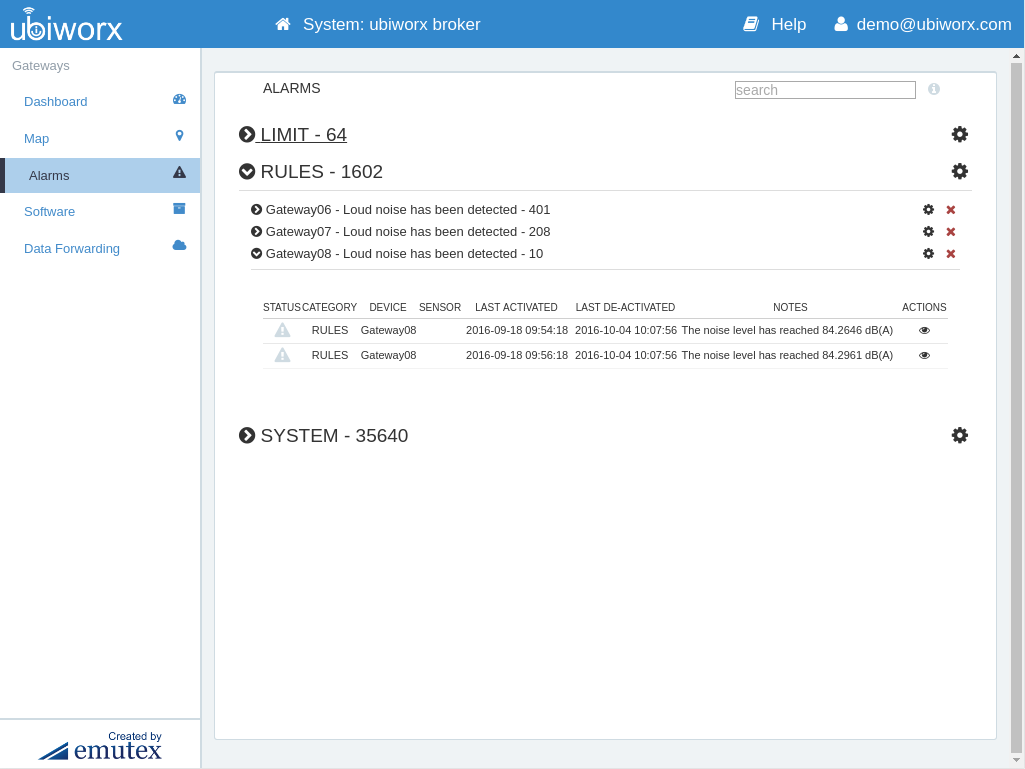Delete the Gateway07 alarm with red X
This screenshot has width=1025, height=769.
point(950,231)
